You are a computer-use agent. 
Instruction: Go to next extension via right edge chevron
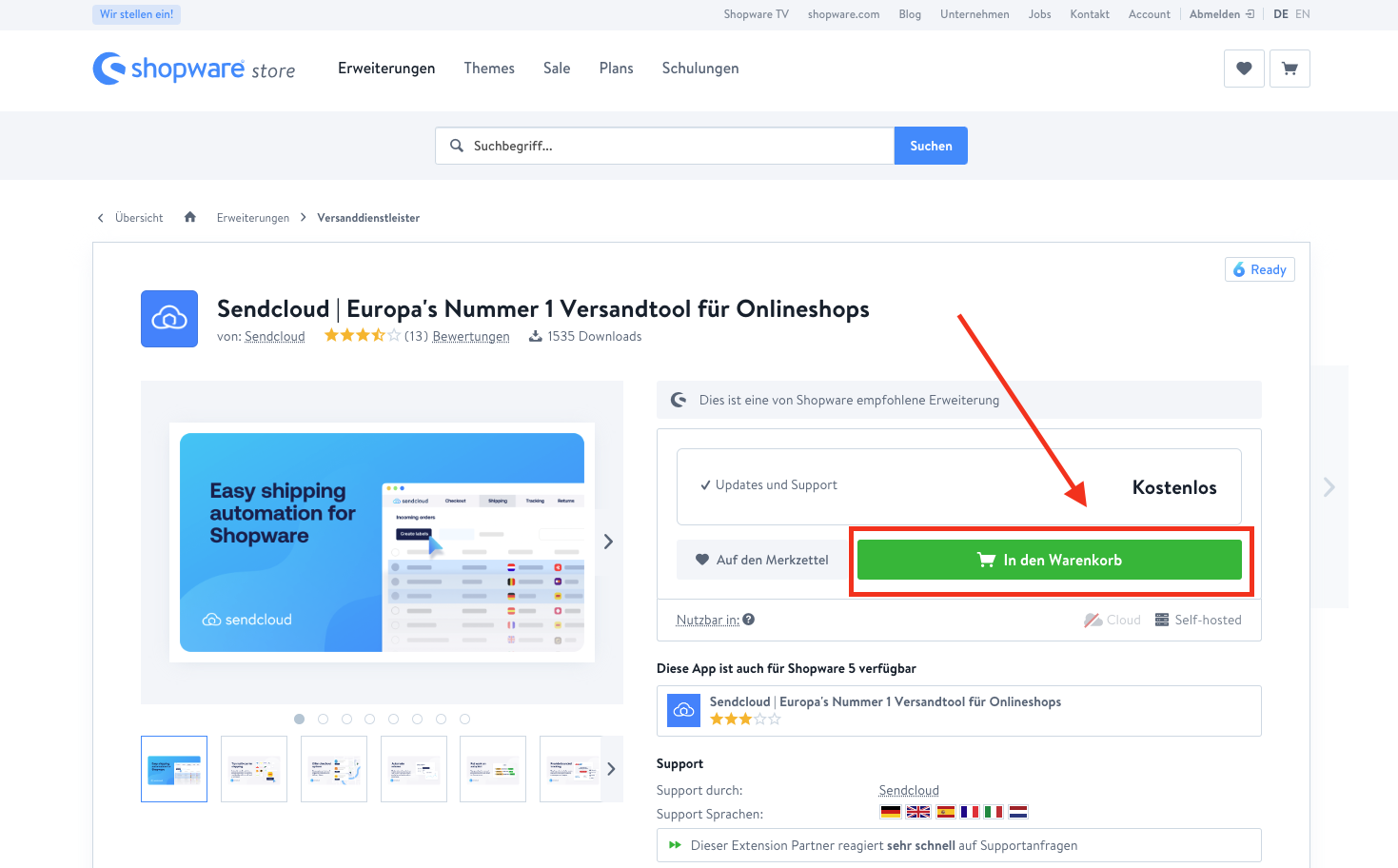[1329, 487]
